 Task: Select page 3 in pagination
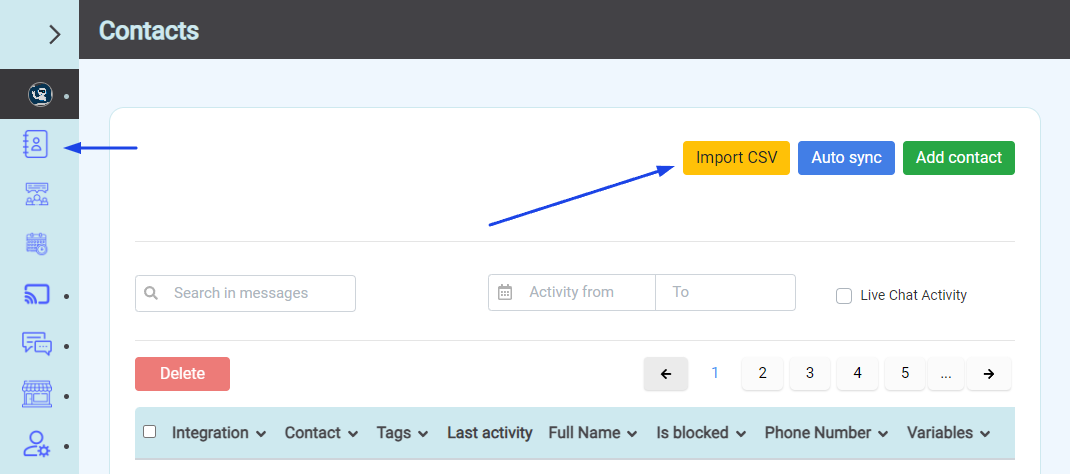click(810, 373)
